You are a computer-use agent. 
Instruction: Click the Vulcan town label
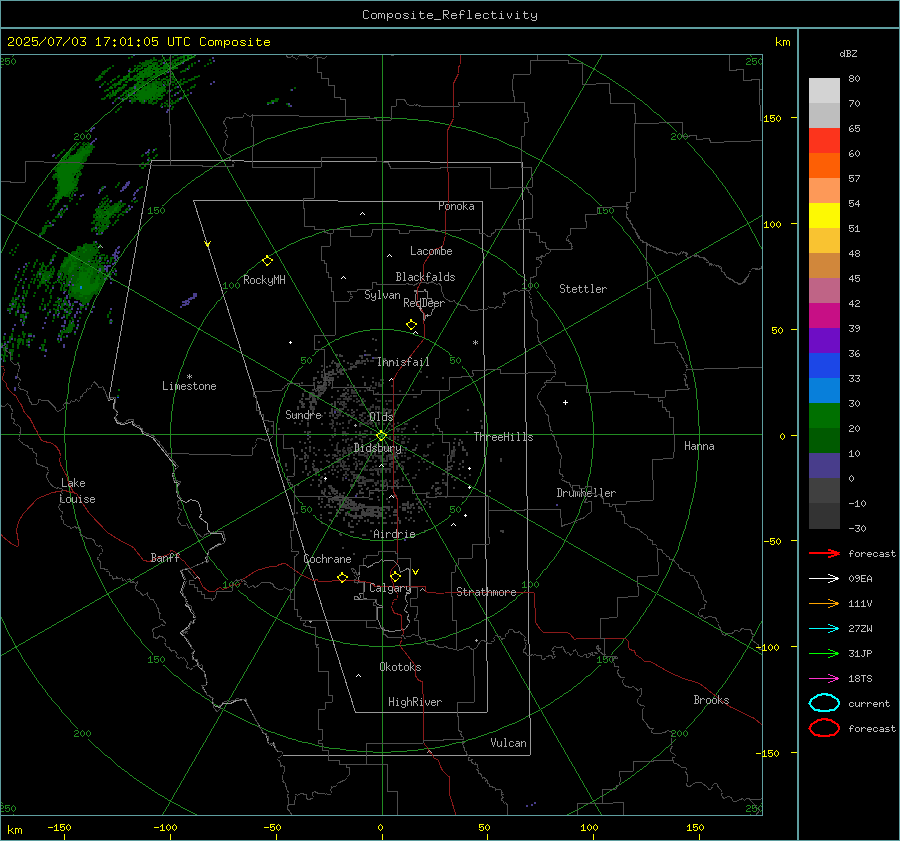(508, 743)
